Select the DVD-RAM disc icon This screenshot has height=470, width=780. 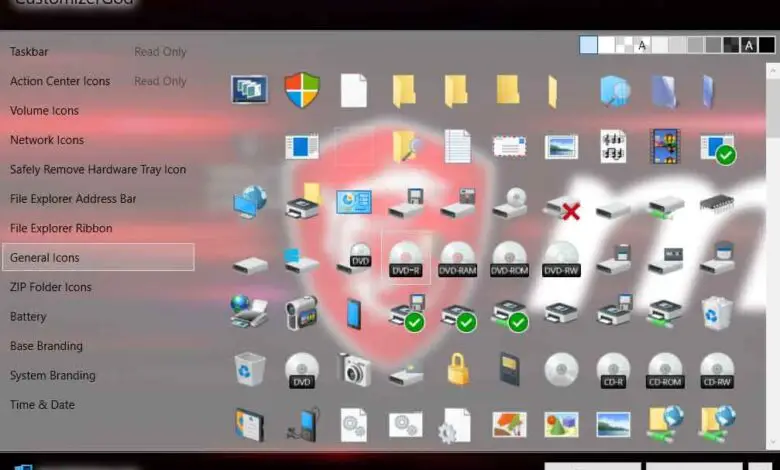coord(458,259)
